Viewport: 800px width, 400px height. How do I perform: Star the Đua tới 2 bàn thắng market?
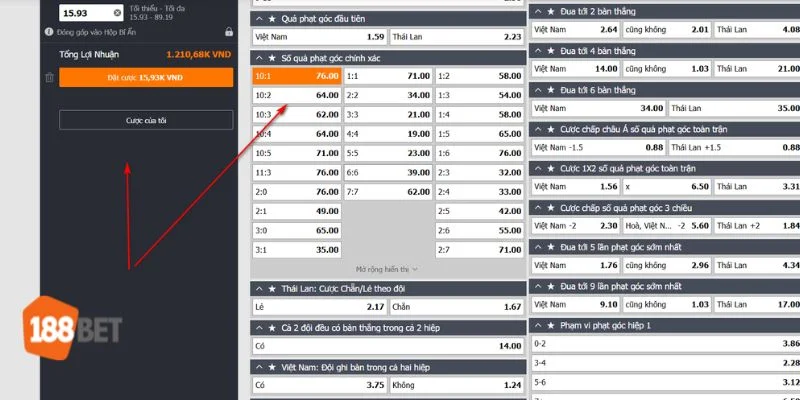pos(549,12)
